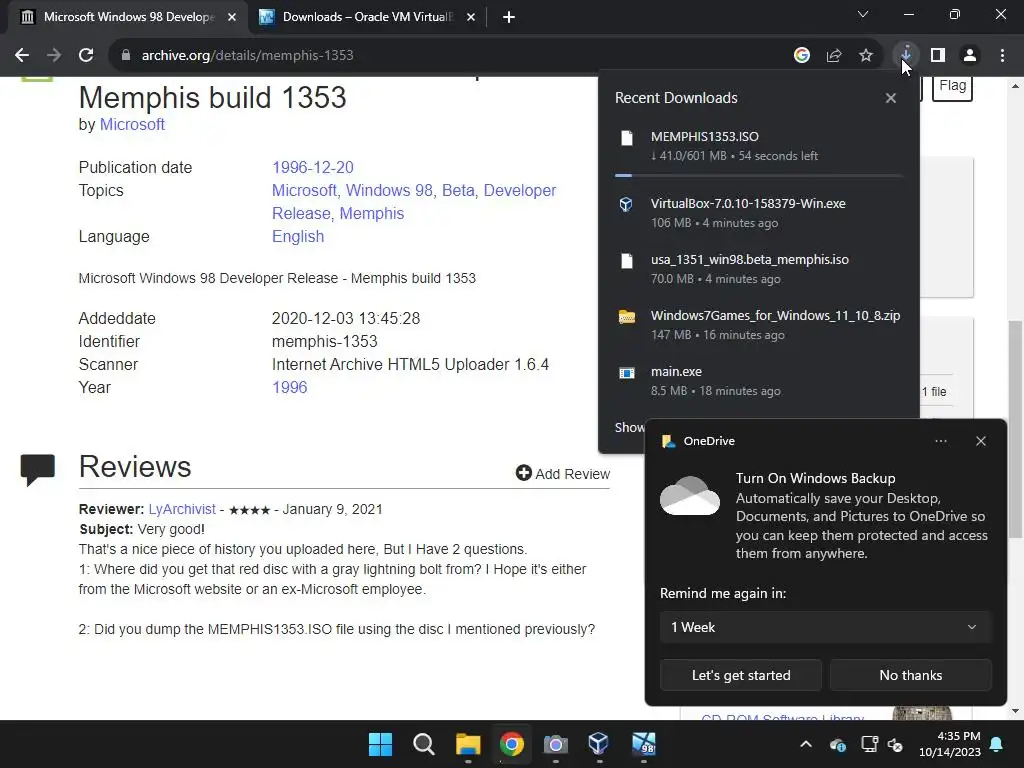Click the page vertical scrollbar thumb
Viewport: 1024px width, 768px height.
[1015, 429]
